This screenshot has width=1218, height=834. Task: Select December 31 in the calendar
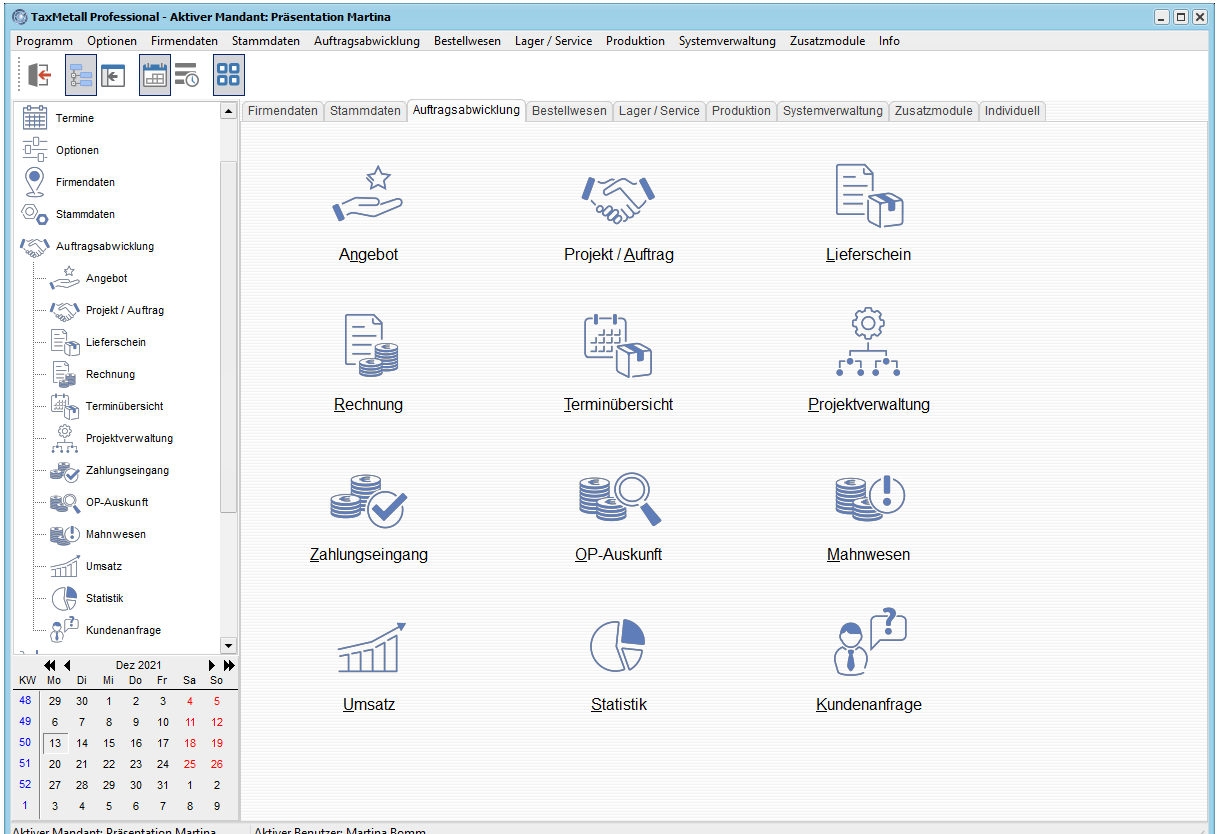tap(163, 785)
